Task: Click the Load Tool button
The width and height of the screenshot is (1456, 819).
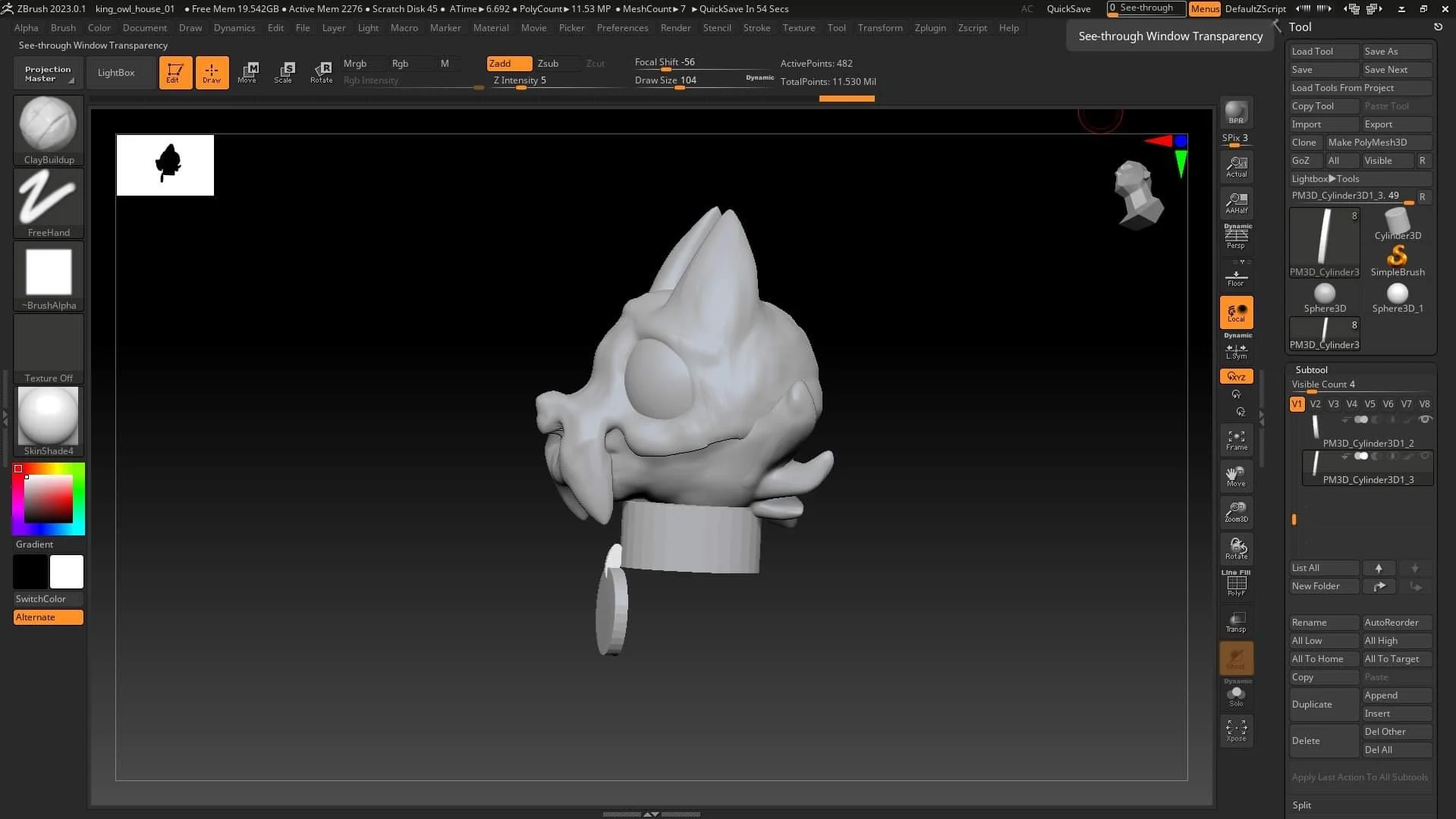Action: point(1324,52)
